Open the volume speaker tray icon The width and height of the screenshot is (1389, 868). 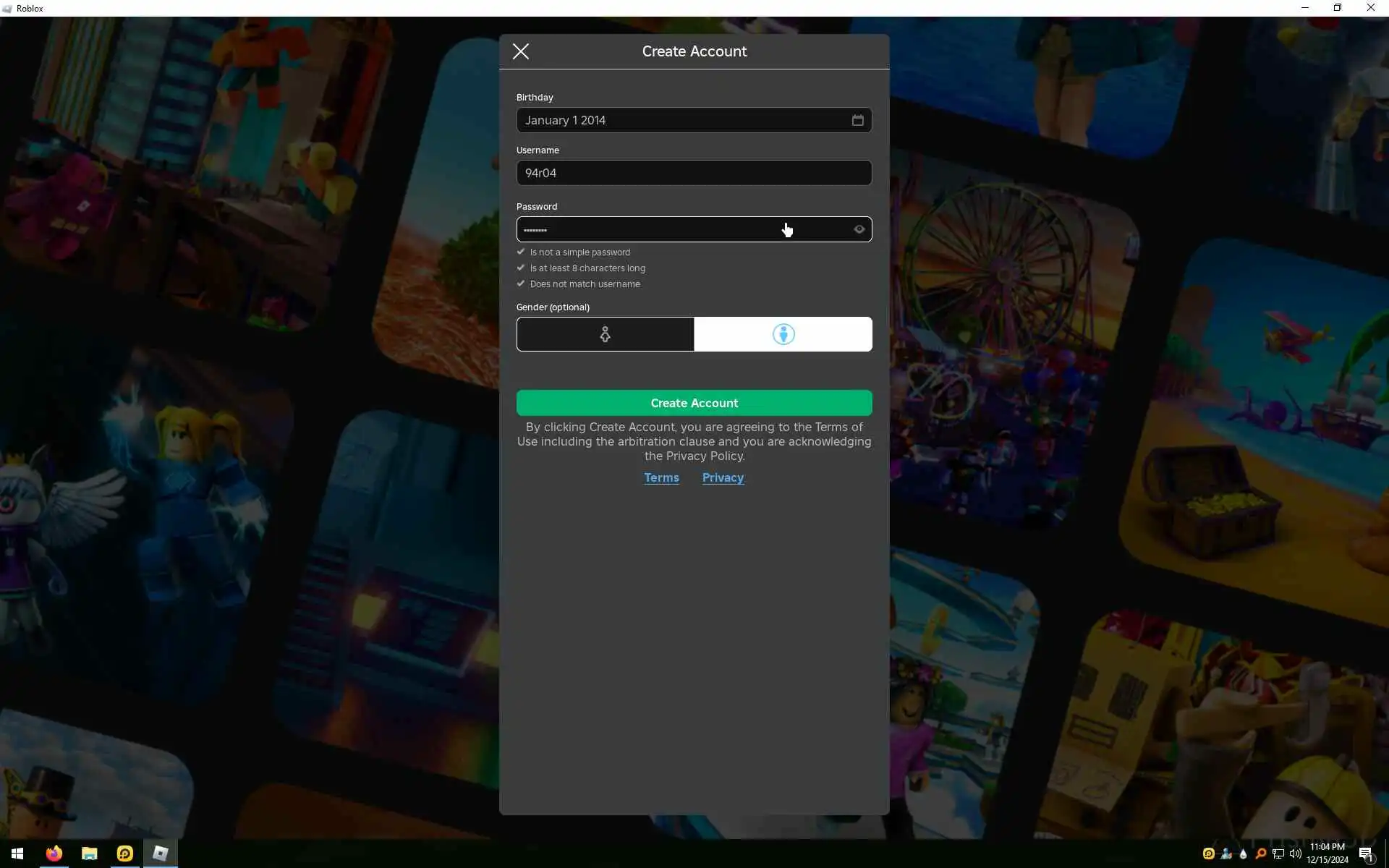click(x=1295, y=854)
